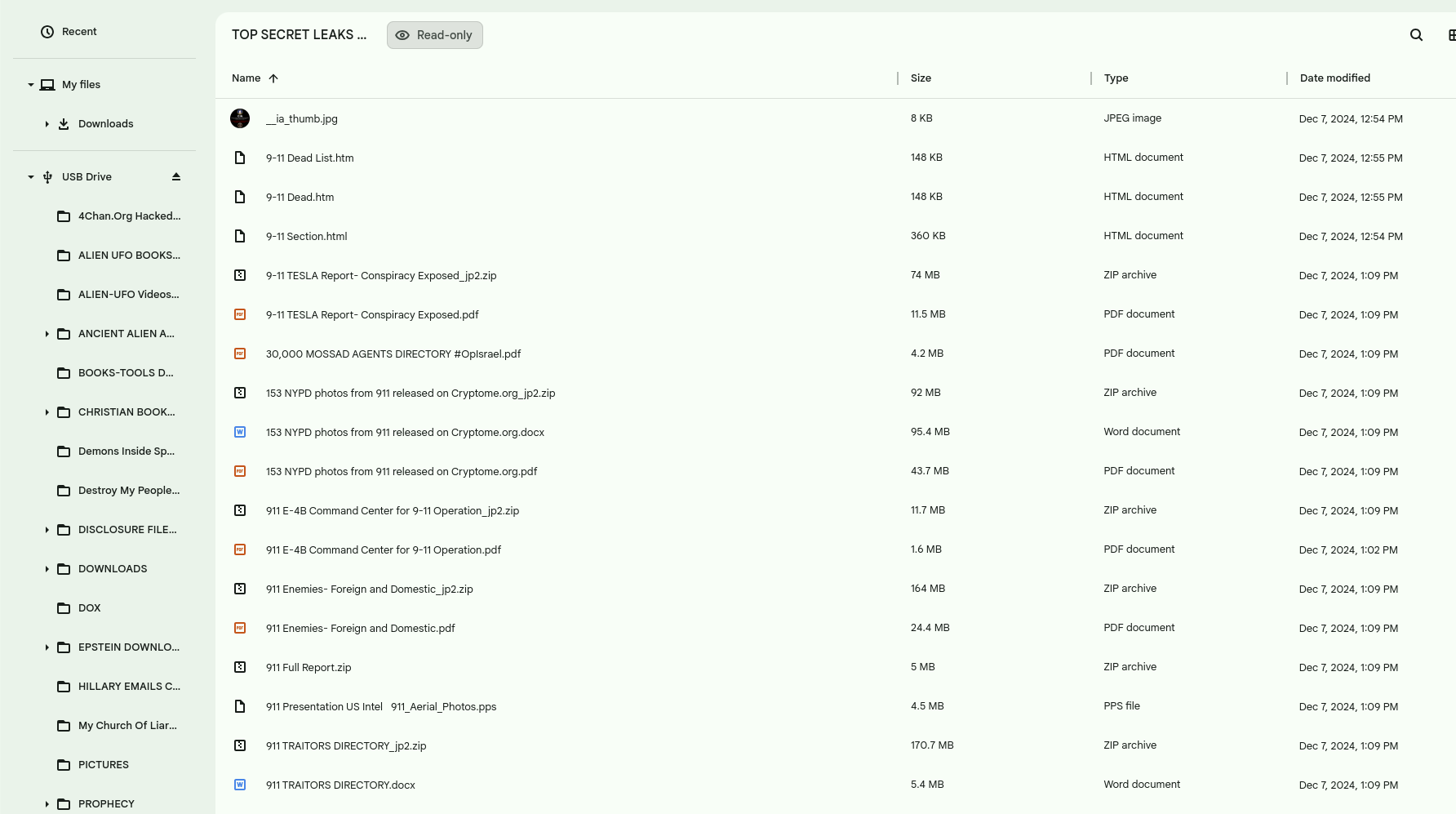This screenshot has height=814, width=1456.
Task: Select 911 Full Report.zip file name
Action: (x=309, y=668)
